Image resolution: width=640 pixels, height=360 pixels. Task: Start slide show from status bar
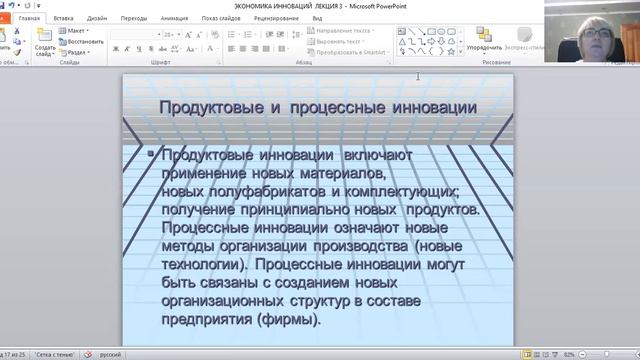[555, 355]
